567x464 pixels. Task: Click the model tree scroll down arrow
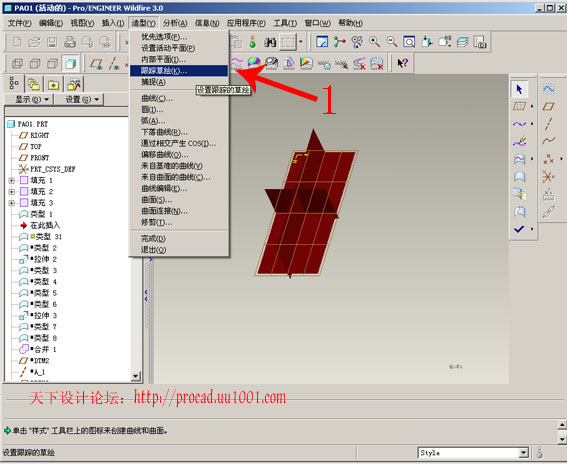(x=136, y=376)
